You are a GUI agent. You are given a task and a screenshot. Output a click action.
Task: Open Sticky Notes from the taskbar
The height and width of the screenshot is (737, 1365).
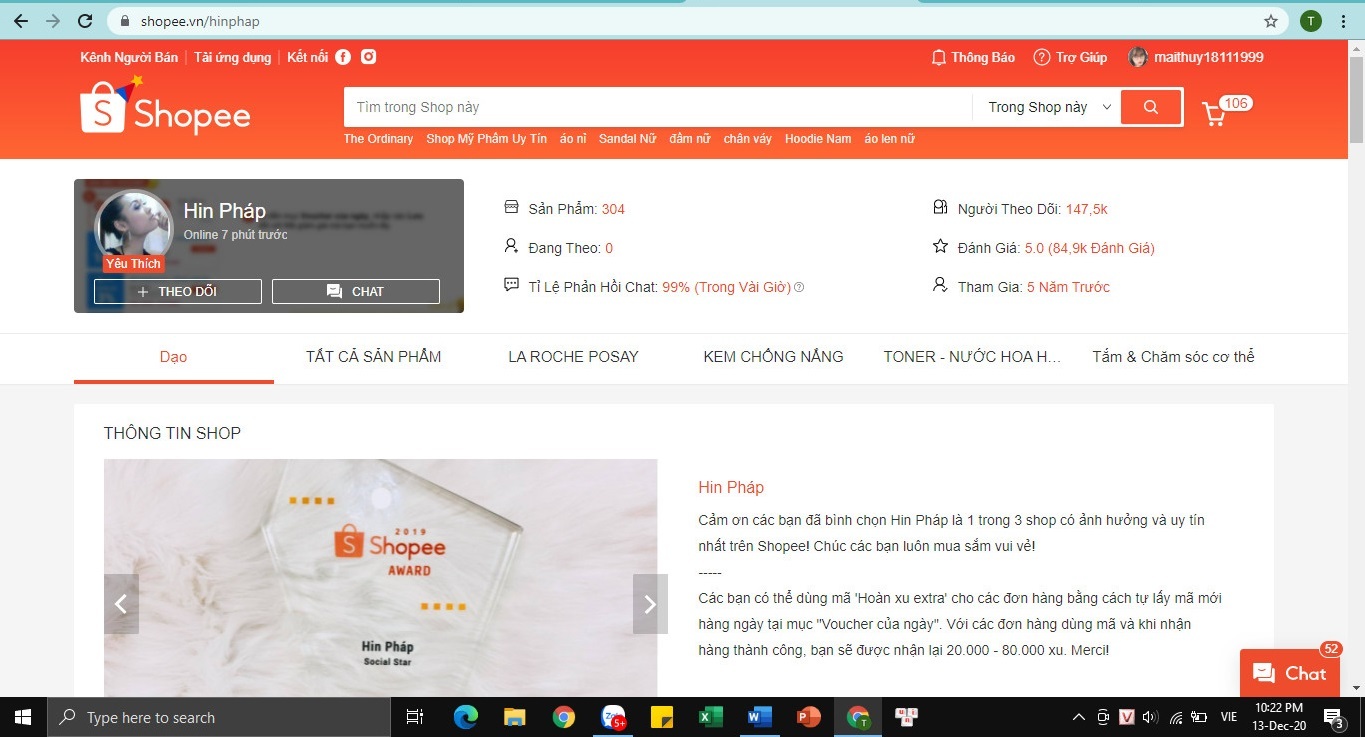pyautogui.click(x=661, y=717)
